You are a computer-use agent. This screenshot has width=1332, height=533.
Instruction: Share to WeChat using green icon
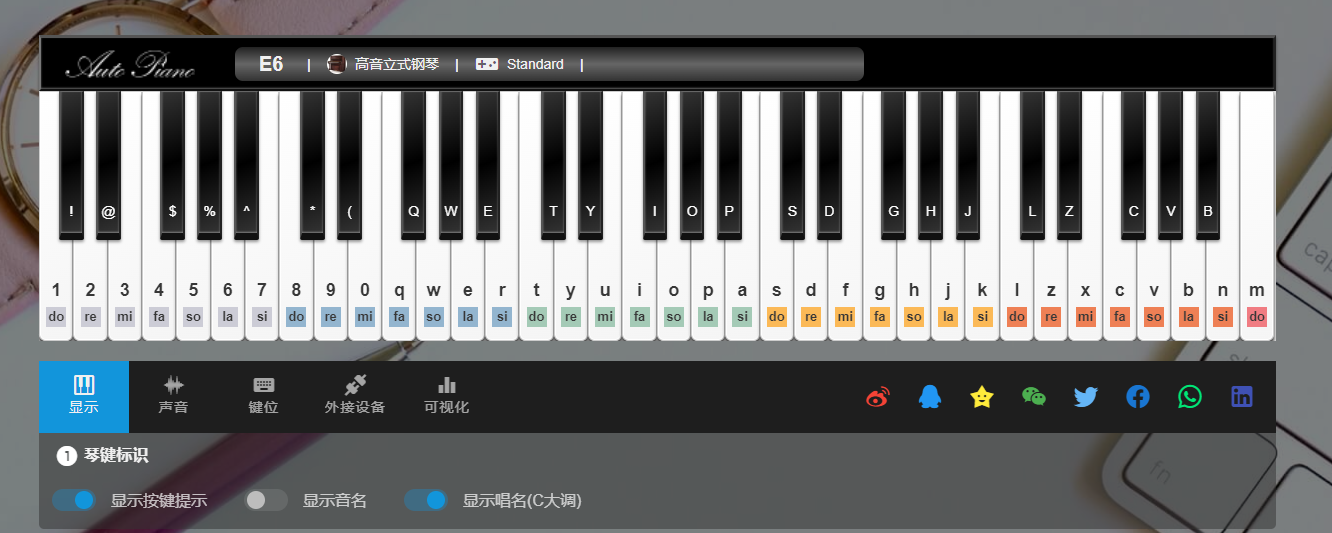pyautogui.click(x=1033, y=397)
